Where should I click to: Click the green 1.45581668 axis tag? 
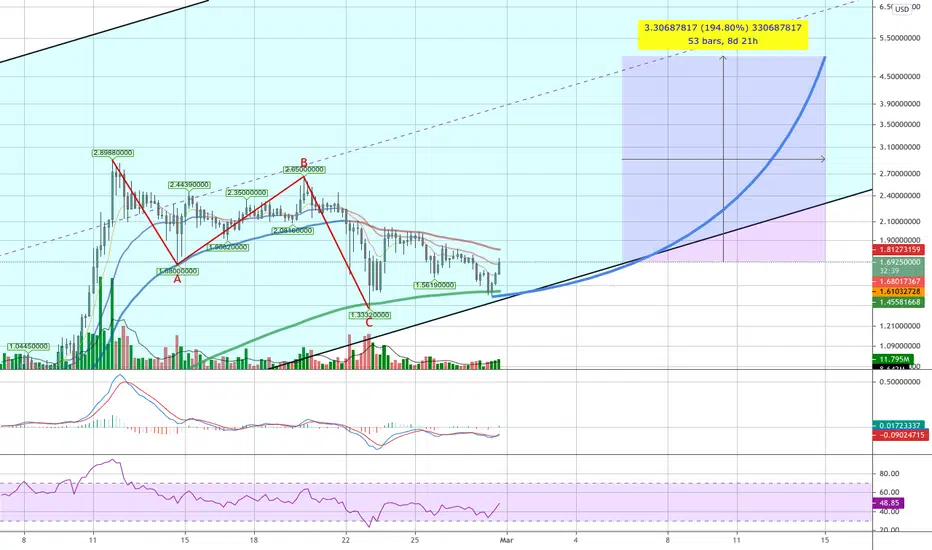coord(898,303)
